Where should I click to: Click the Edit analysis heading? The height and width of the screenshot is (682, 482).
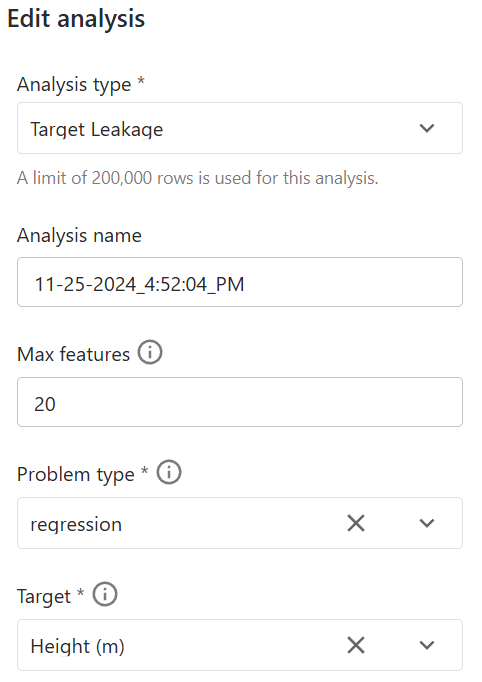click(x=76, y=19)
